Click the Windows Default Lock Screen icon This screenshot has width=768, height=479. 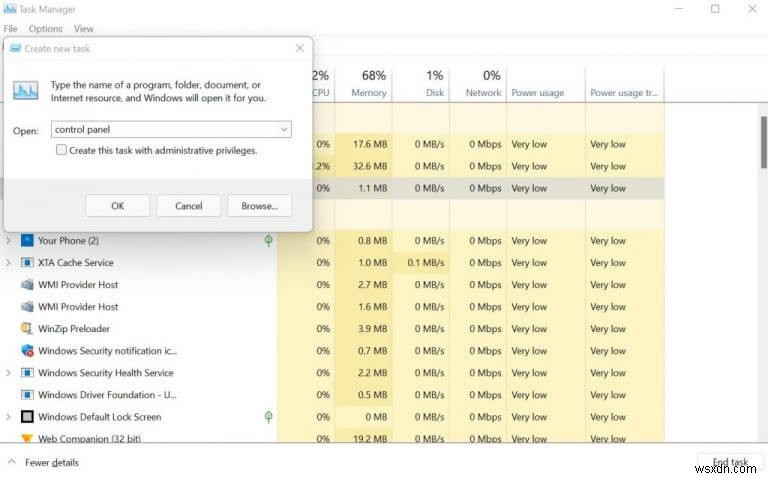coord(27,417)
